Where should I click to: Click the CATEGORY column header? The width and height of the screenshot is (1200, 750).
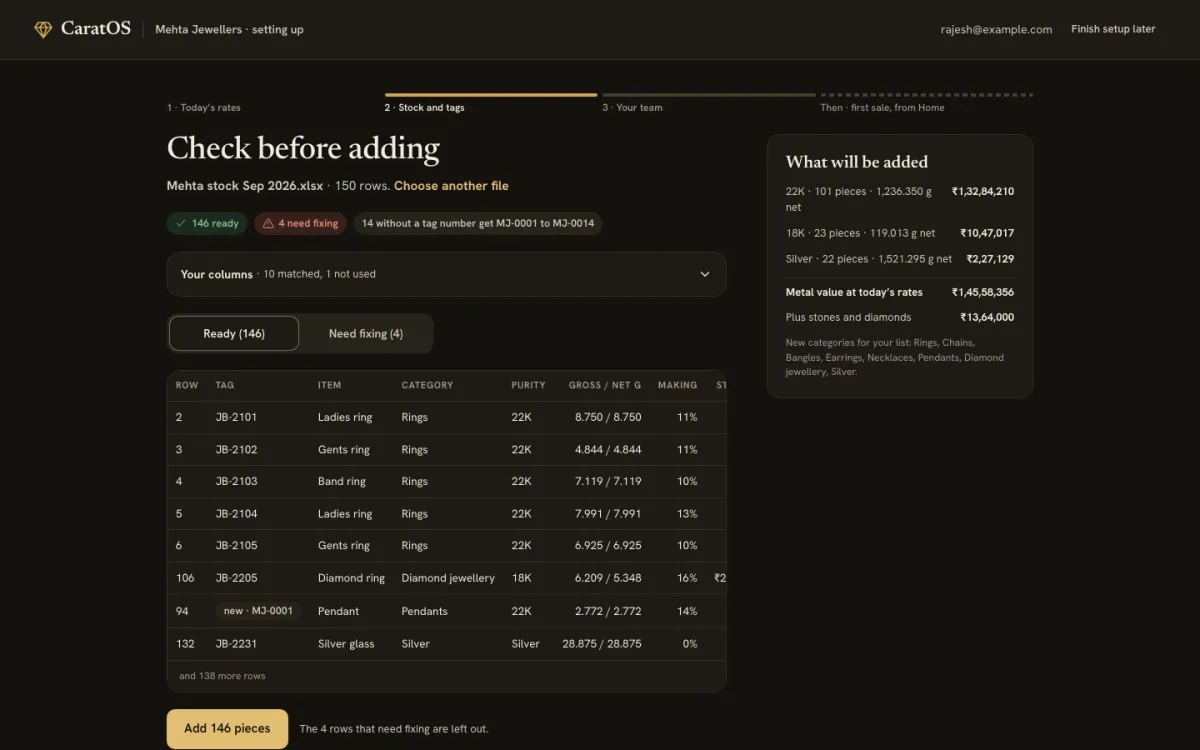pyautogui.click(x=427, y=385)
